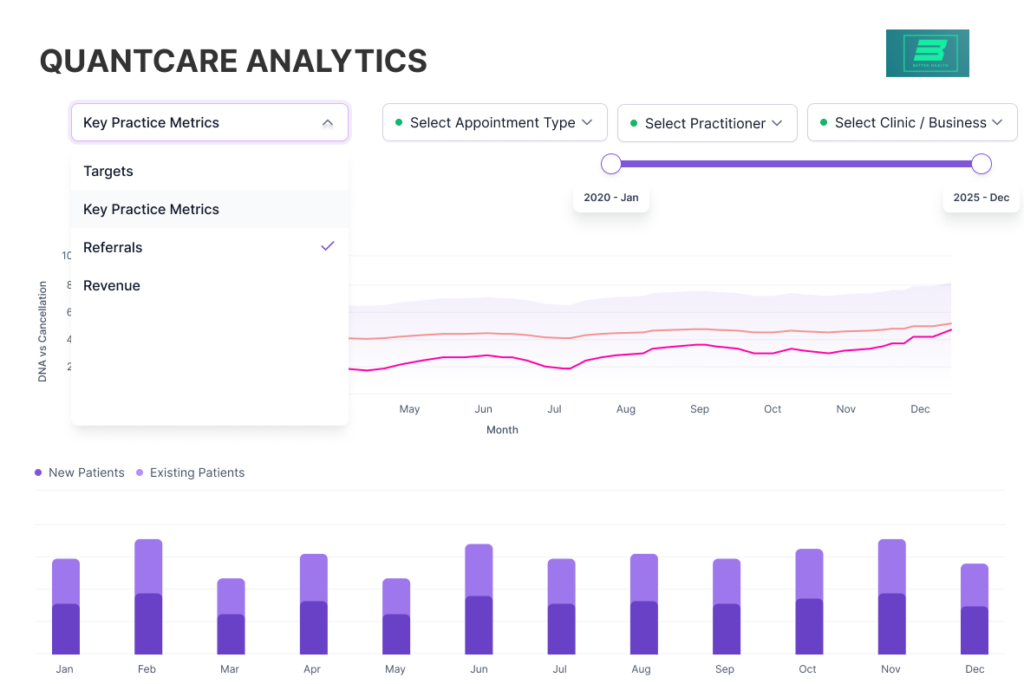Click the DNA vs Cancellation axis label
This screenshot has width=1024, height=684.
(x=42, y=331)
